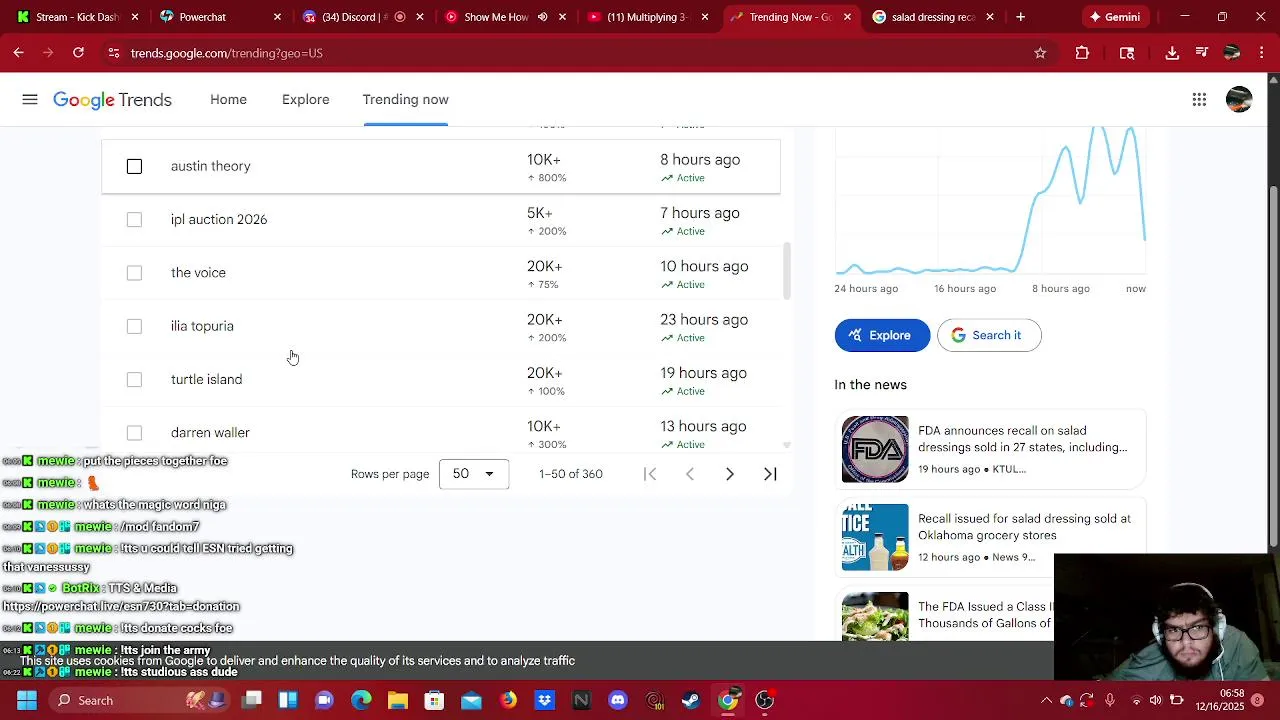Reload the Trending now page
This screenshot has width=1280, height=720.
(x=78, y=53)
